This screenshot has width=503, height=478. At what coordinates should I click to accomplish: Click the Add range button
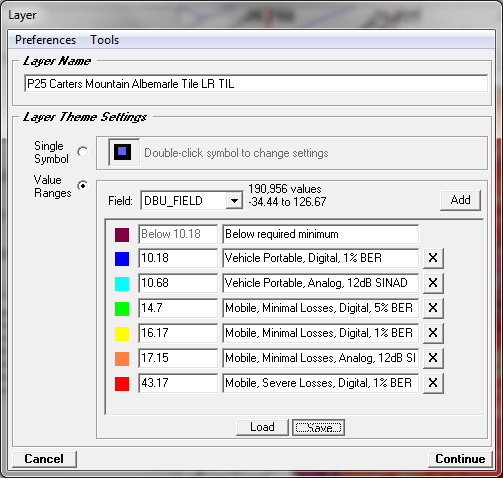pos(460,200)
